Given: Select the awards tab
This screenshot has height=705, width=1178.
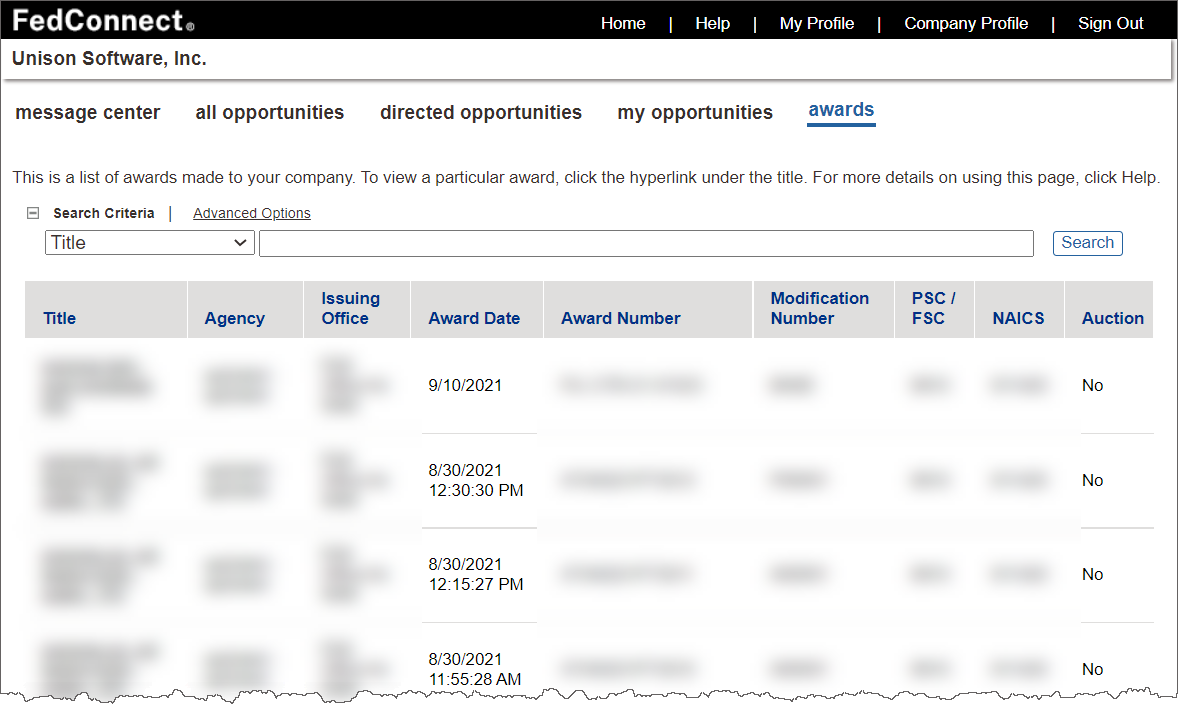Looking at the screenshot, I should [841, 111].
